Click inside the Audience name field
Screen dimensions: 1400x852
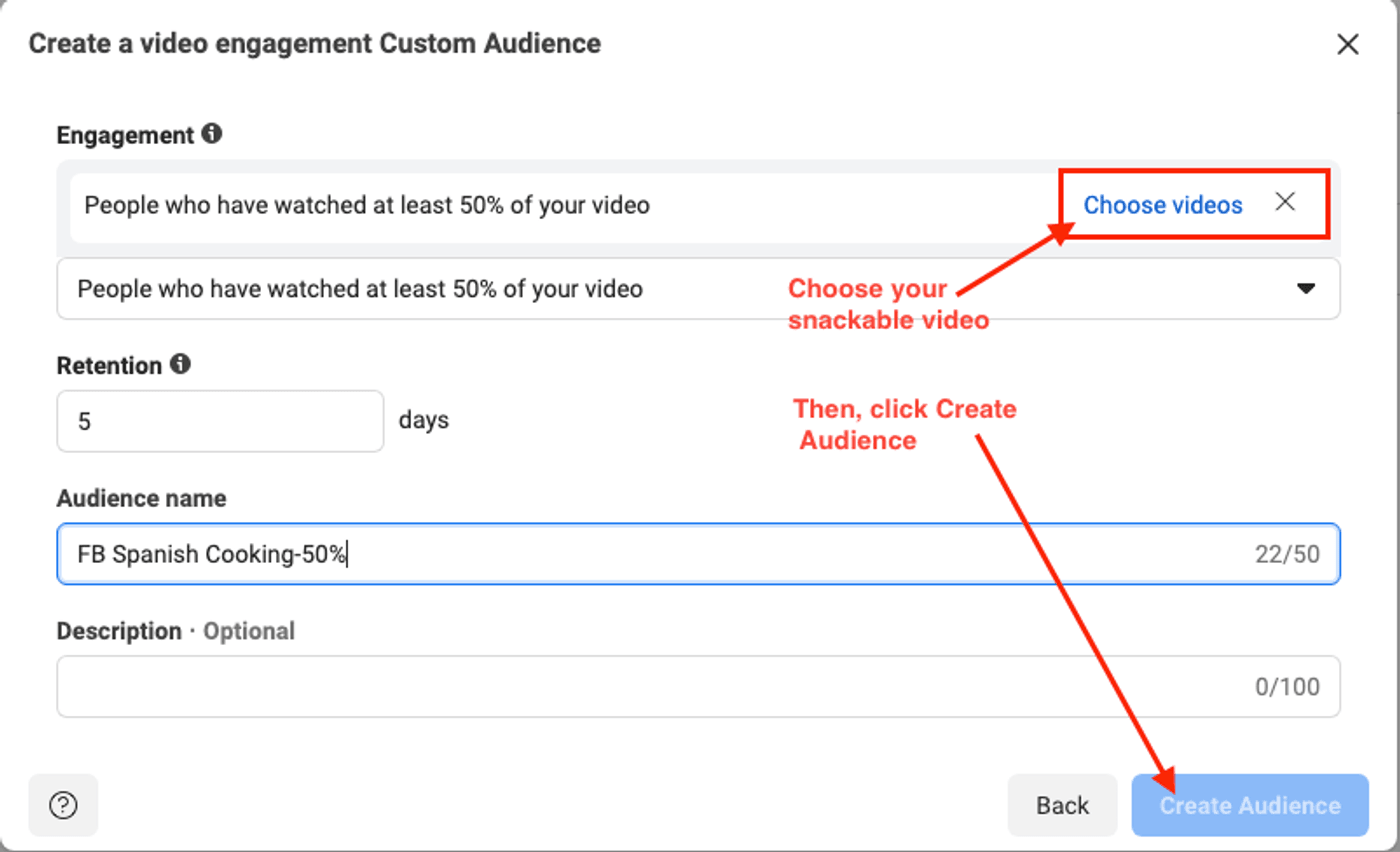[x=600, y=554]
